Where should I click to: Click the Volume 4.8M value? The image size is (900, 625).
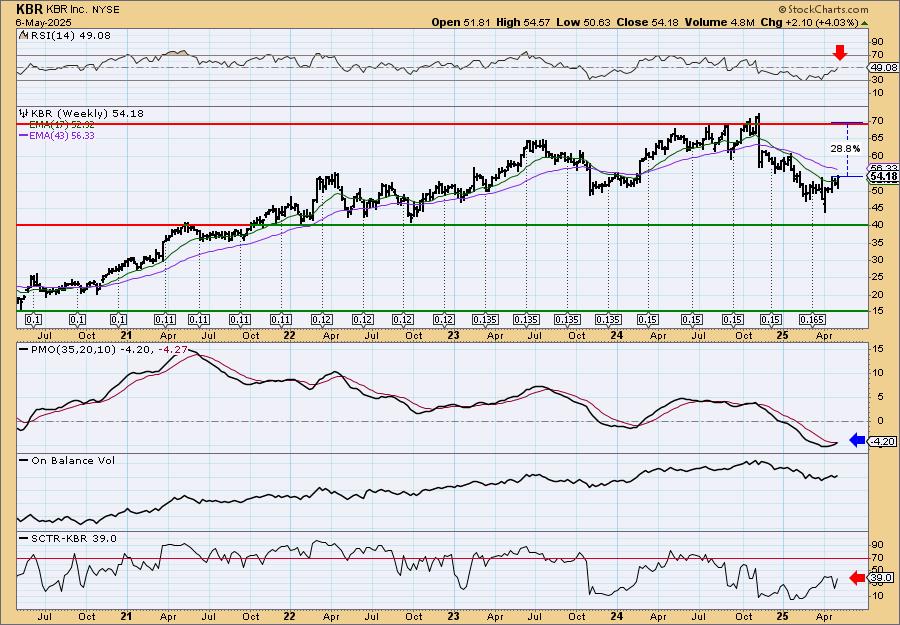(720, 22)
